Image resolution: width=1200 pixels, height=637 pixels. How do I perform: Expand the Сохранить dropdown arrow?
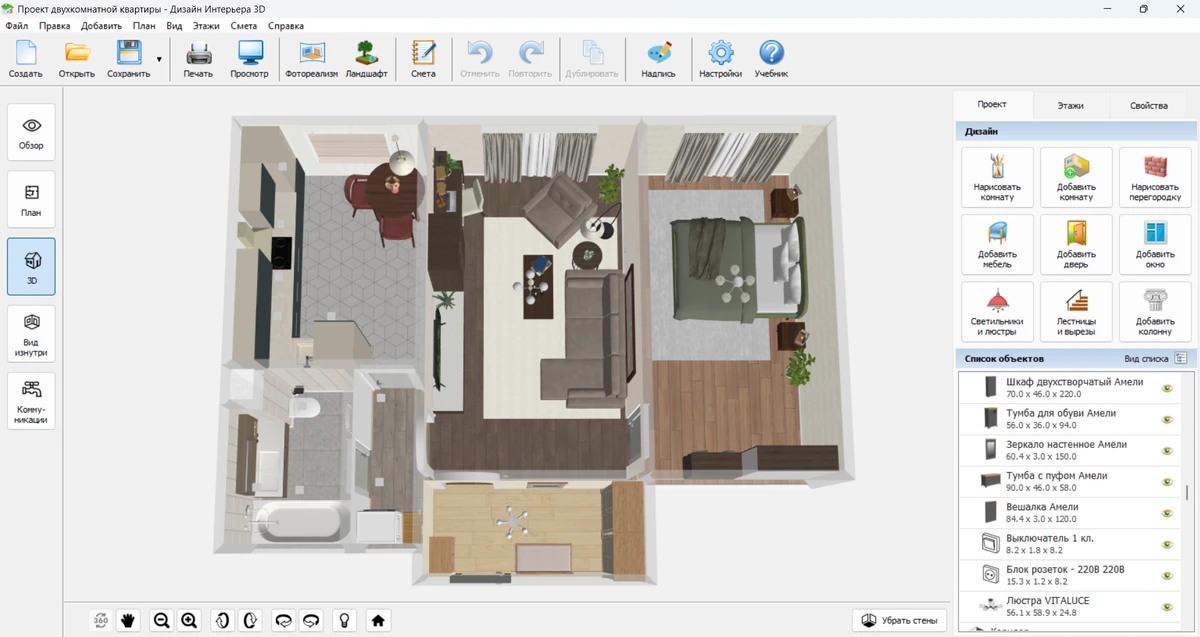[x=159, y=60]
